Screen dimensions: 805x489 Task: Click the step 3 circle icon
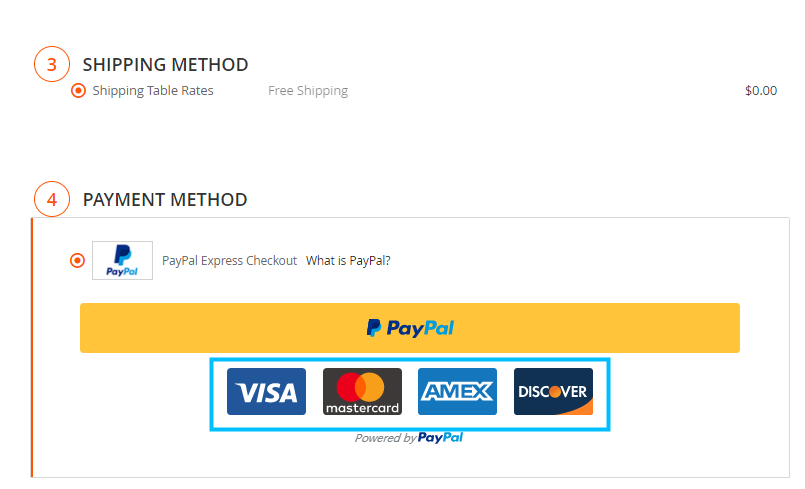coord(52,64)
